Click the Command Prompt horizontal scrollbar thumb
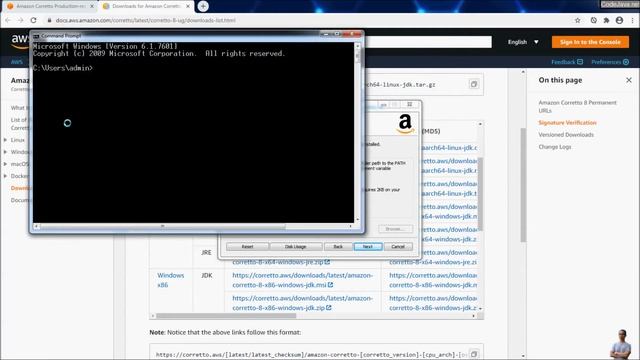Screen dimensions: 640x360 tap(162, 226)
